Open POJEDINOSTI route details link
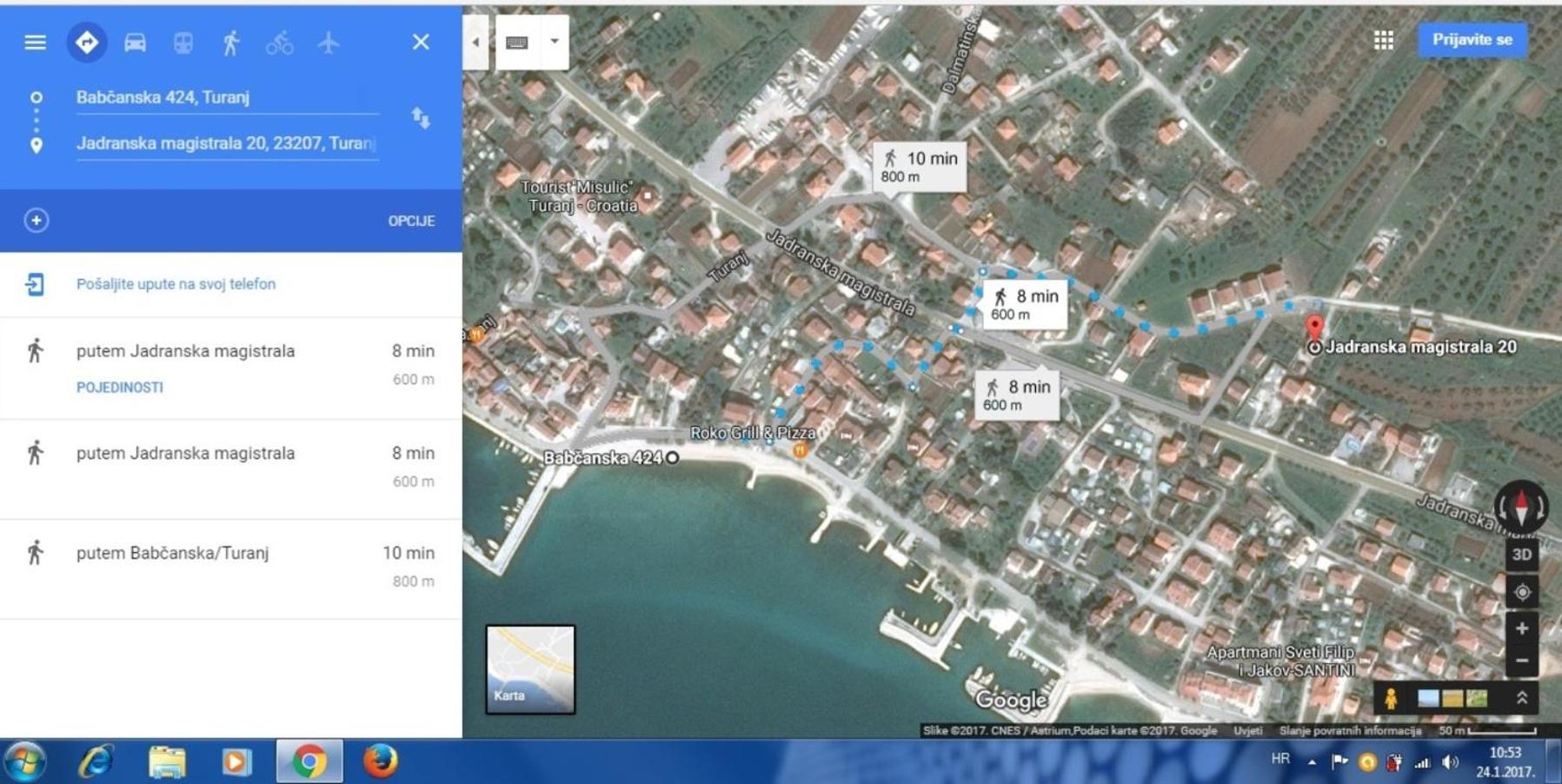The image size is (1562, 784). (120, 388)
